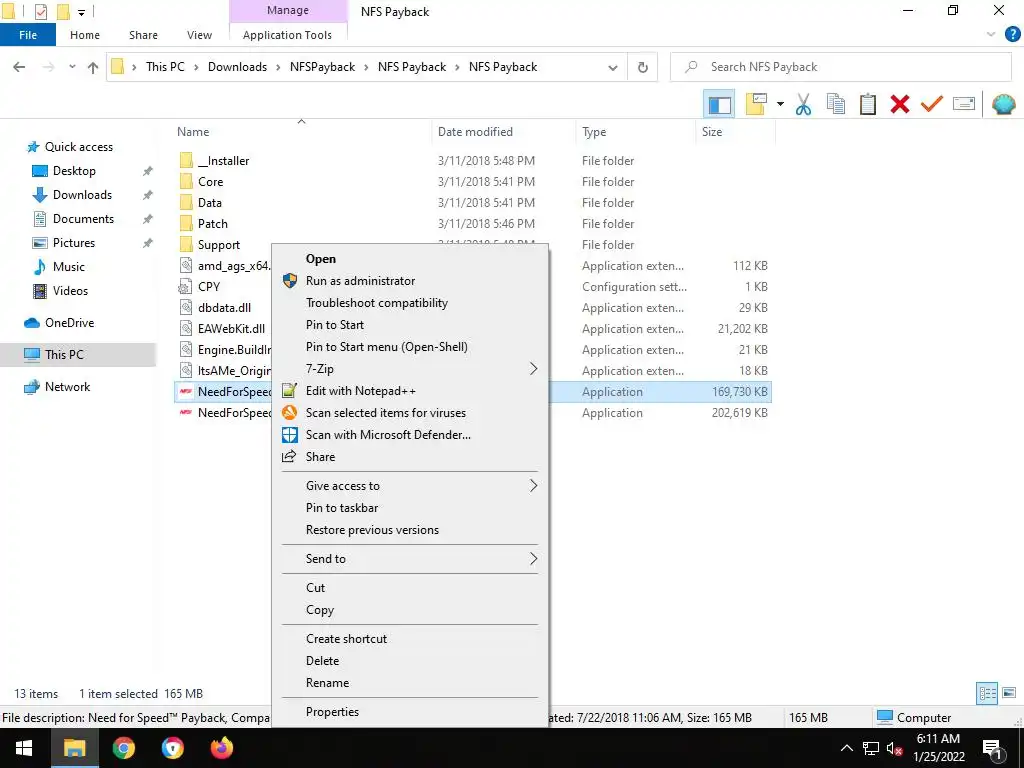Click the NFSPayback breadcrumb segment
This screenshot has height=768, width=1024.
(x=323, y=67)
